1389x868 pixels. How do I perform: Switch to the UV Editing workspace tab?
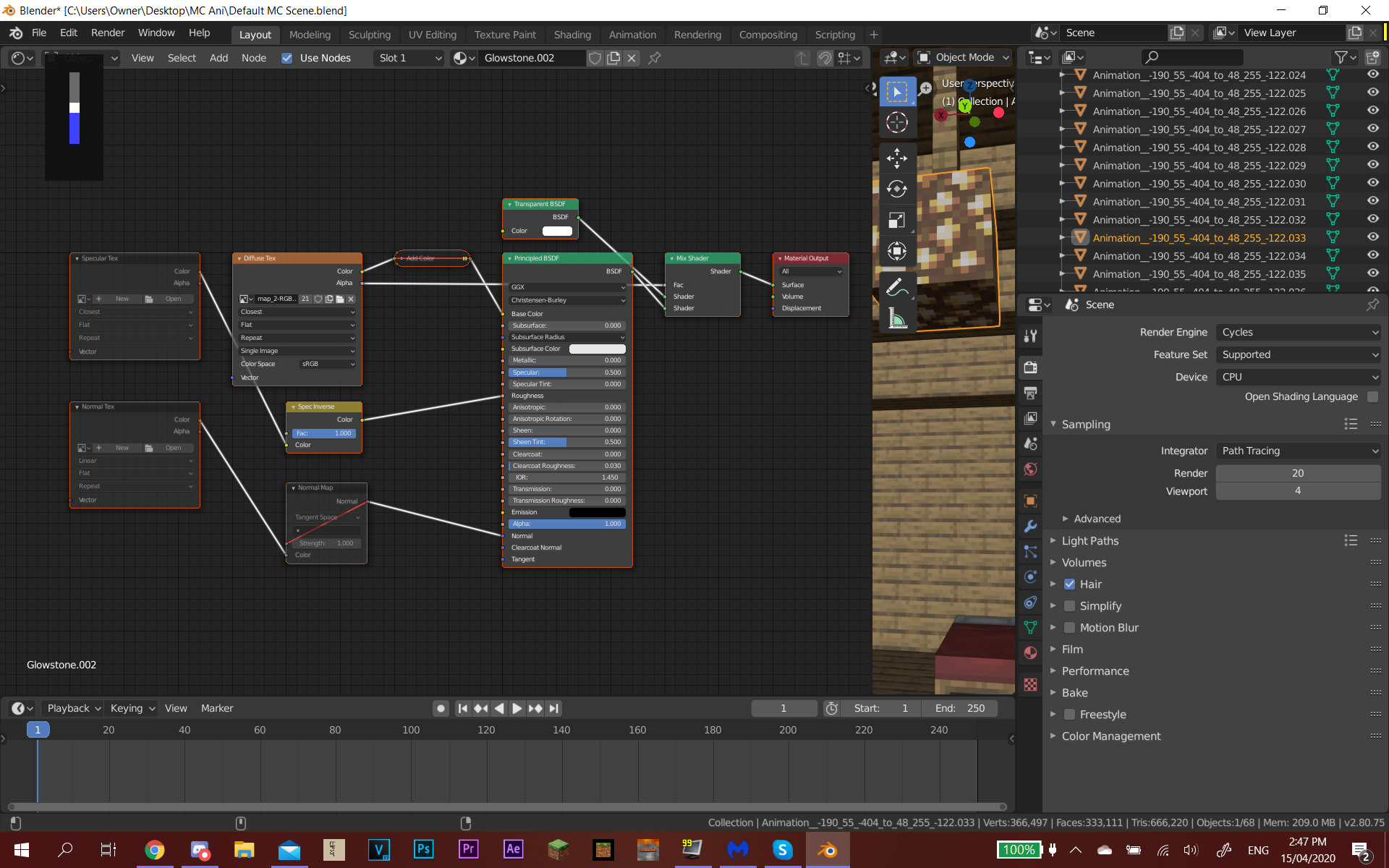(432, 35)
